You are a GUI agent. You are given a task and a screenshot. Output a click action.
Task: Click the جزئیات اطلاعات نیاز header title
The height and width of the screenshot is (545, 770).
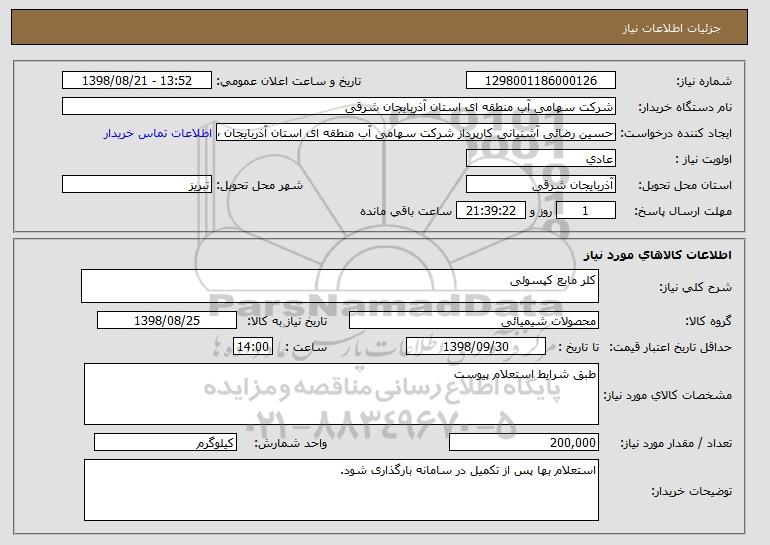point(671,28)
